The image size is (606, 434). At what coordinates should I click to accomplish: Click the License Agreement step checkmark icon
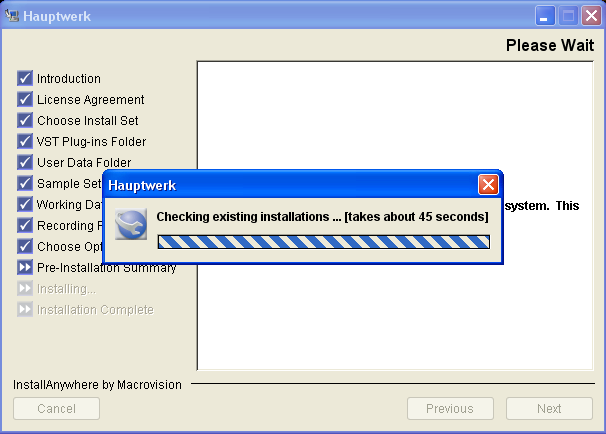click(25, 99)
